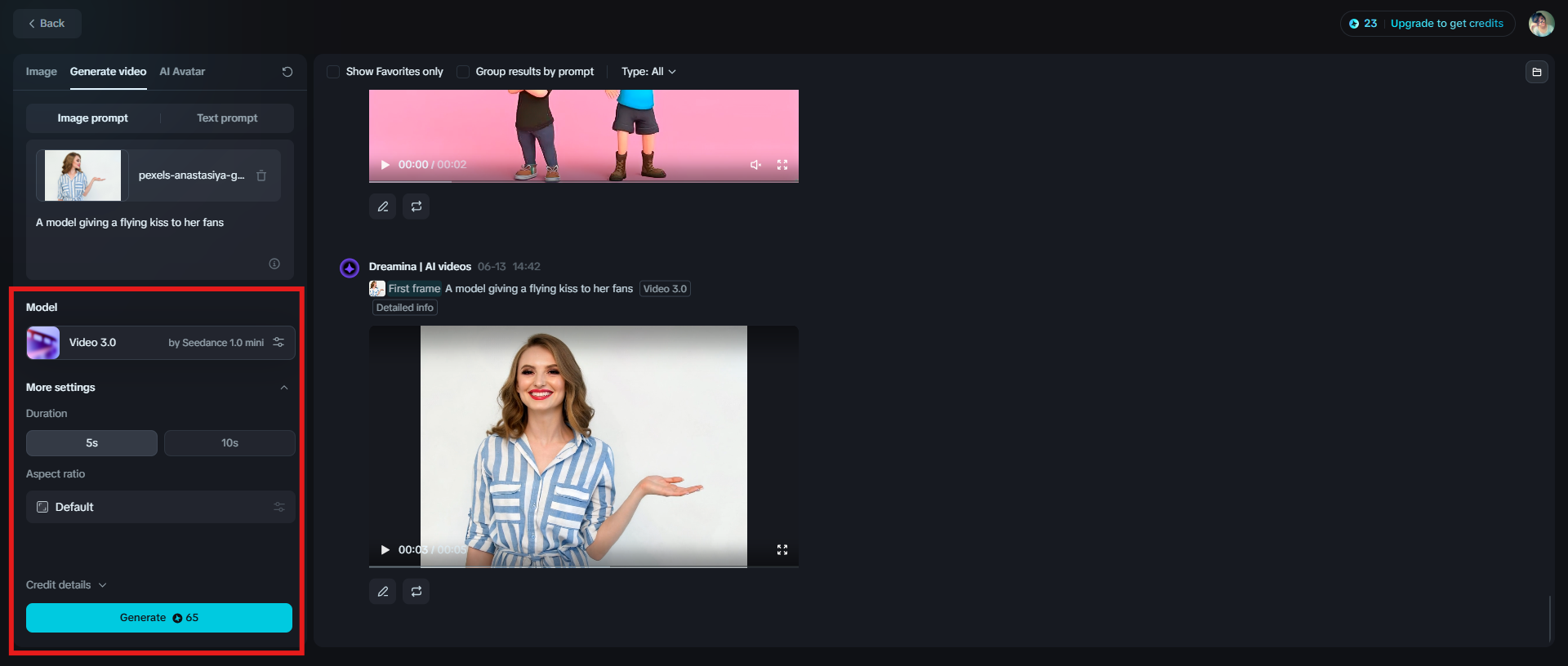Toggle Show Favorites only checkbox

[x=333, y=72]
